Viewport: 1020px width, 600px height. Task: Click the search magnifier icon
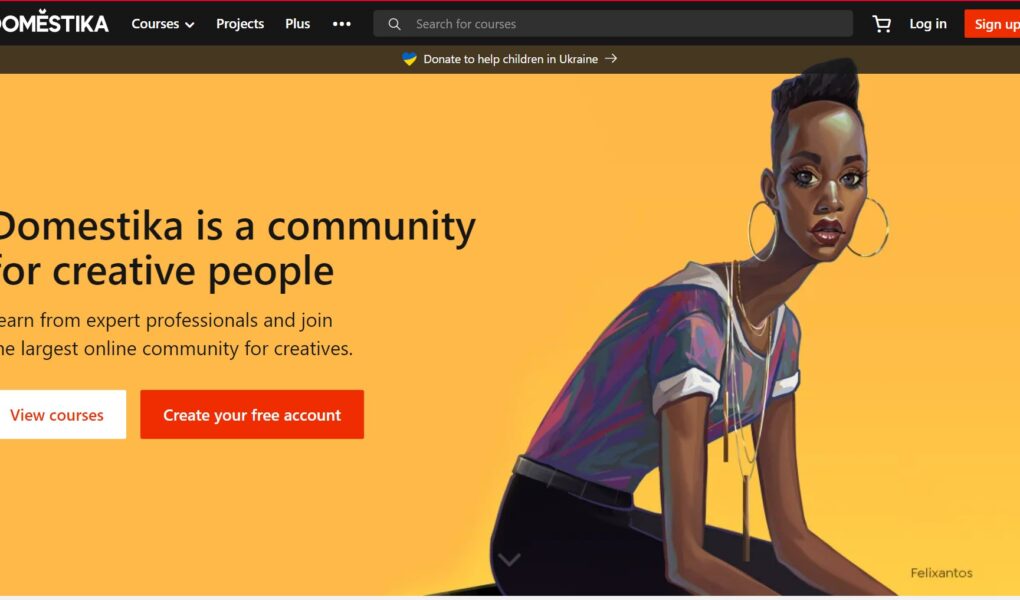coord(394,24)
